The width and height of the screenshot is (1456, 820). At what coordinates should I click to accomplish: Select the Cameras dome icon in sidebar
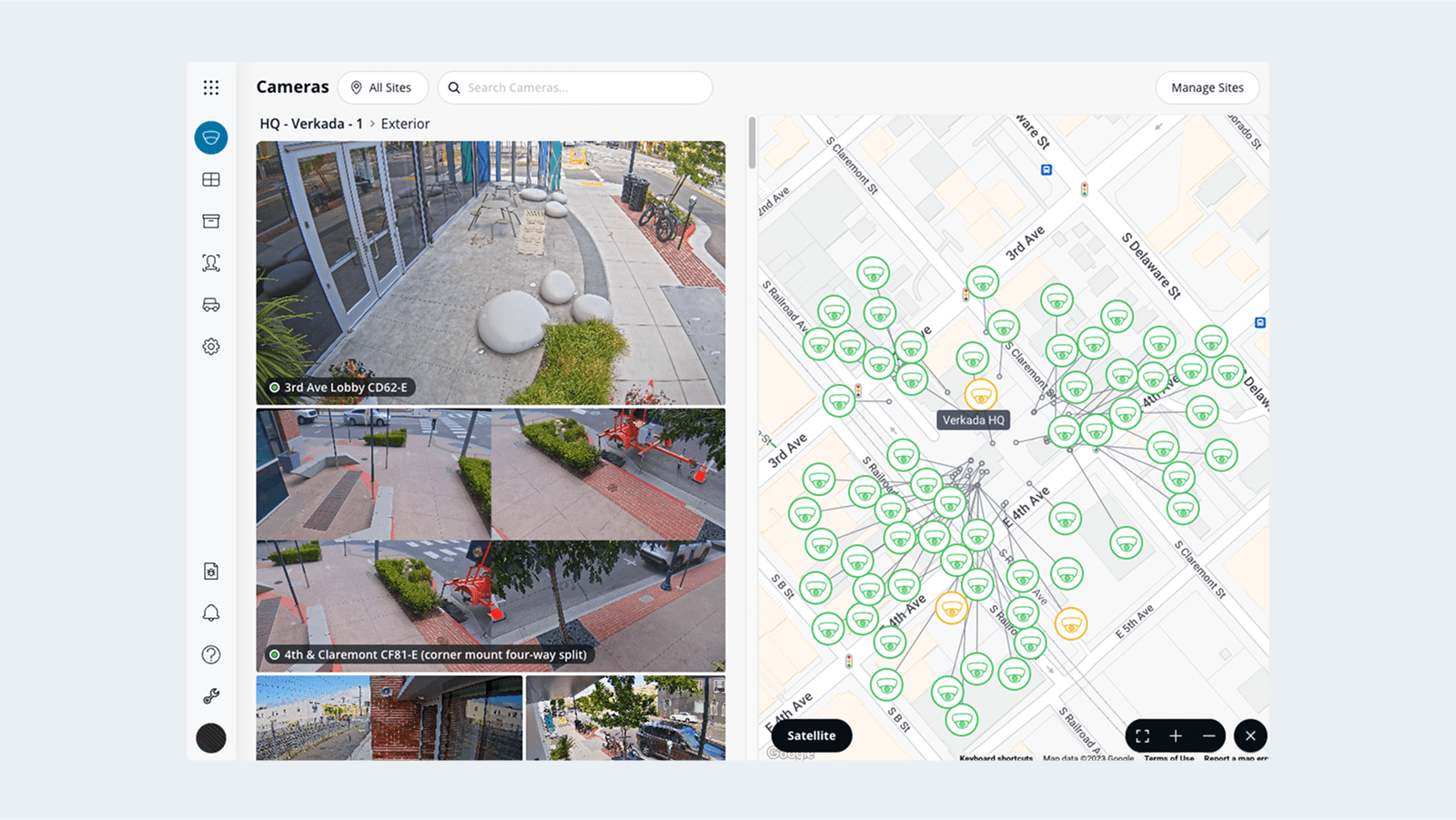pyautogui.click(x=211, y=137)
